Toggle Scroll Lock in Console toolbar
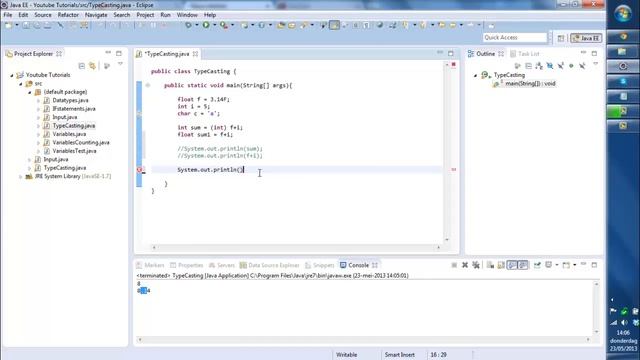The width and height of the screenshot is (640, 360). [x=501, y=265]
